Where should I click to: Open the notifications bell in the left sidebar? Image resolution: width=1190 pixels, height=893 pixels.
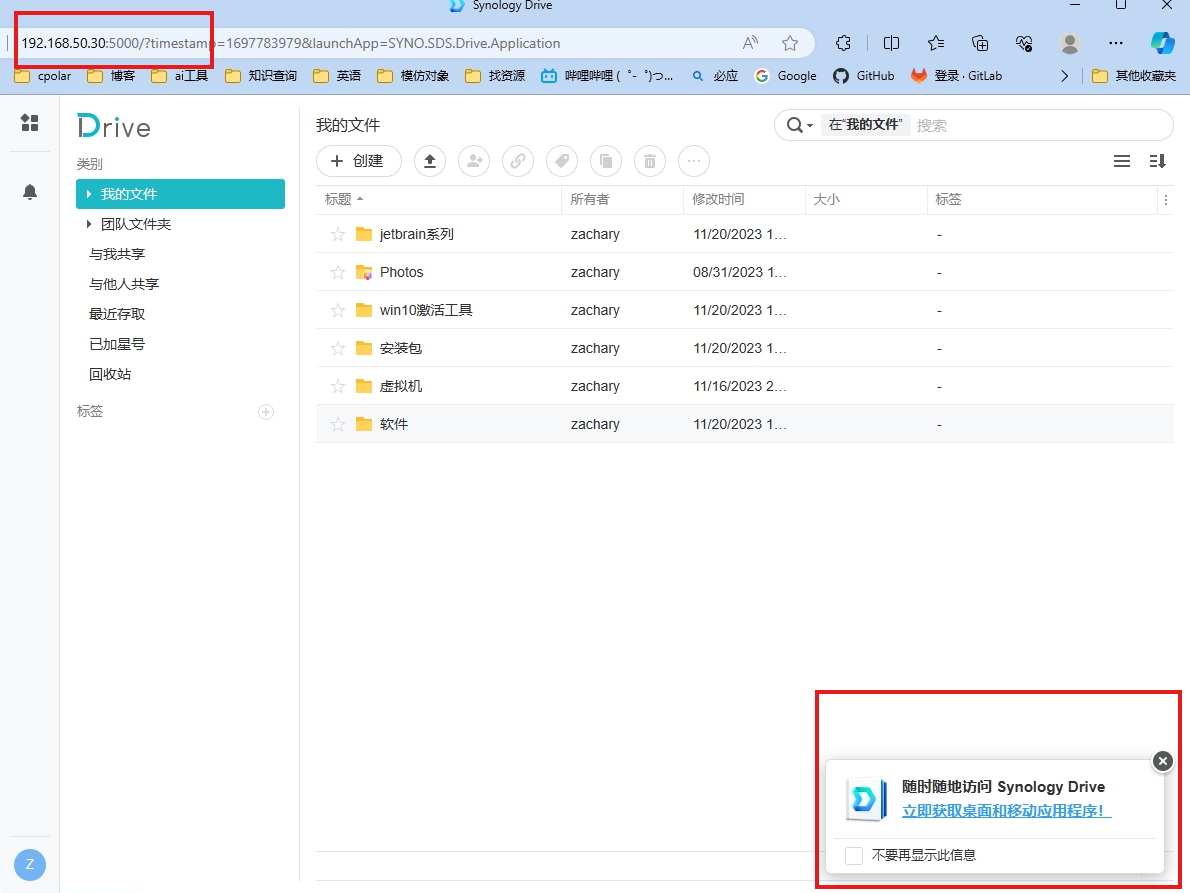(30, 192)
